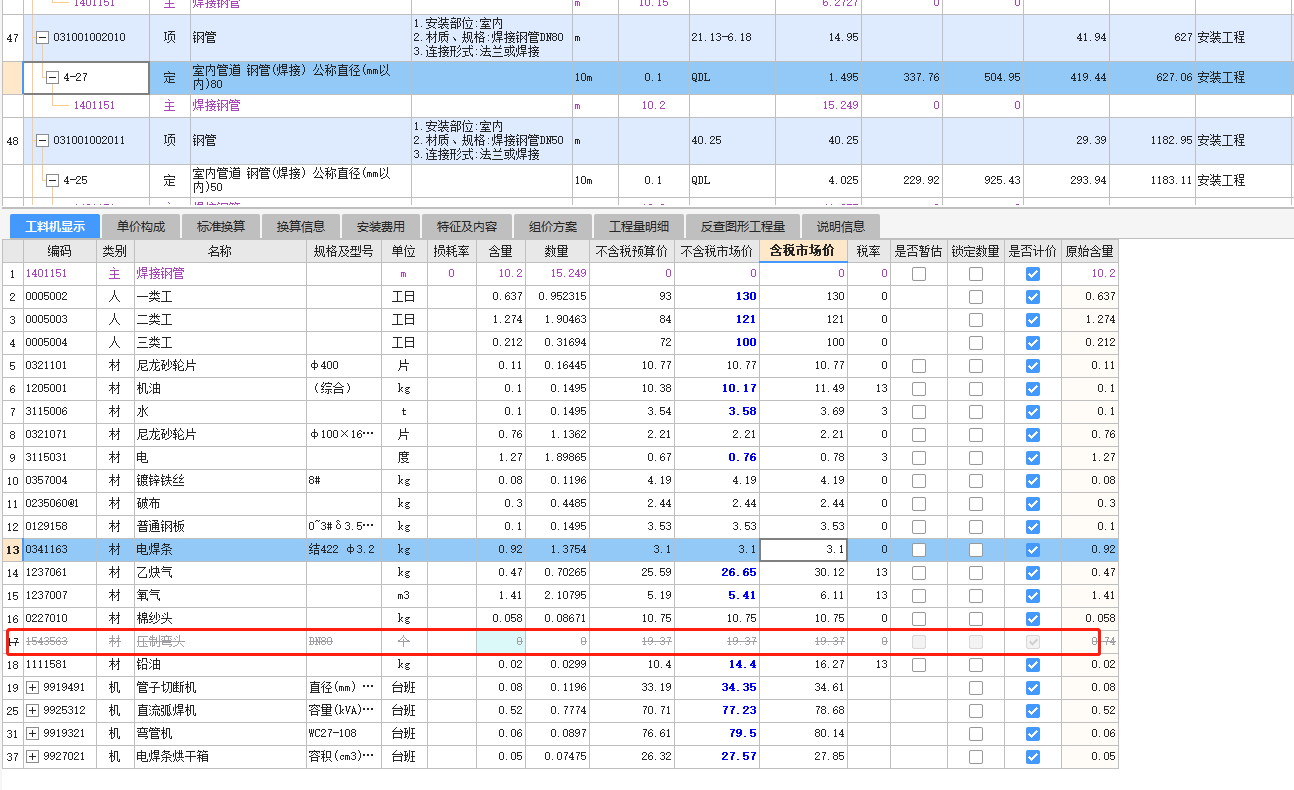Click market price 26.65 for 乙炔气
1294x790 pixels.
739,572
